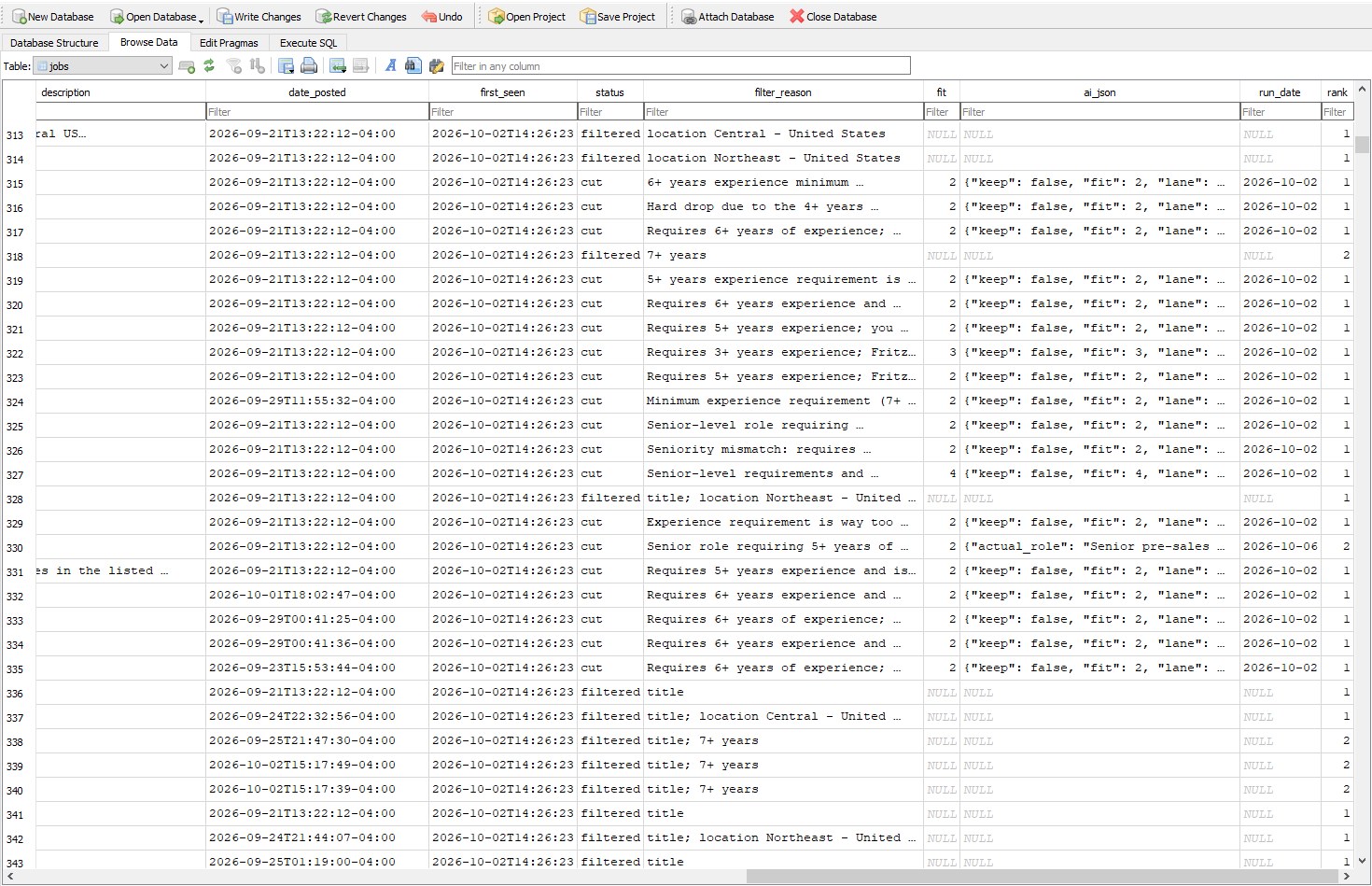Click the run_date column header
The width and height of the screenshot is (1372, 886).
pyautogui.click(x=1280, y=92)
